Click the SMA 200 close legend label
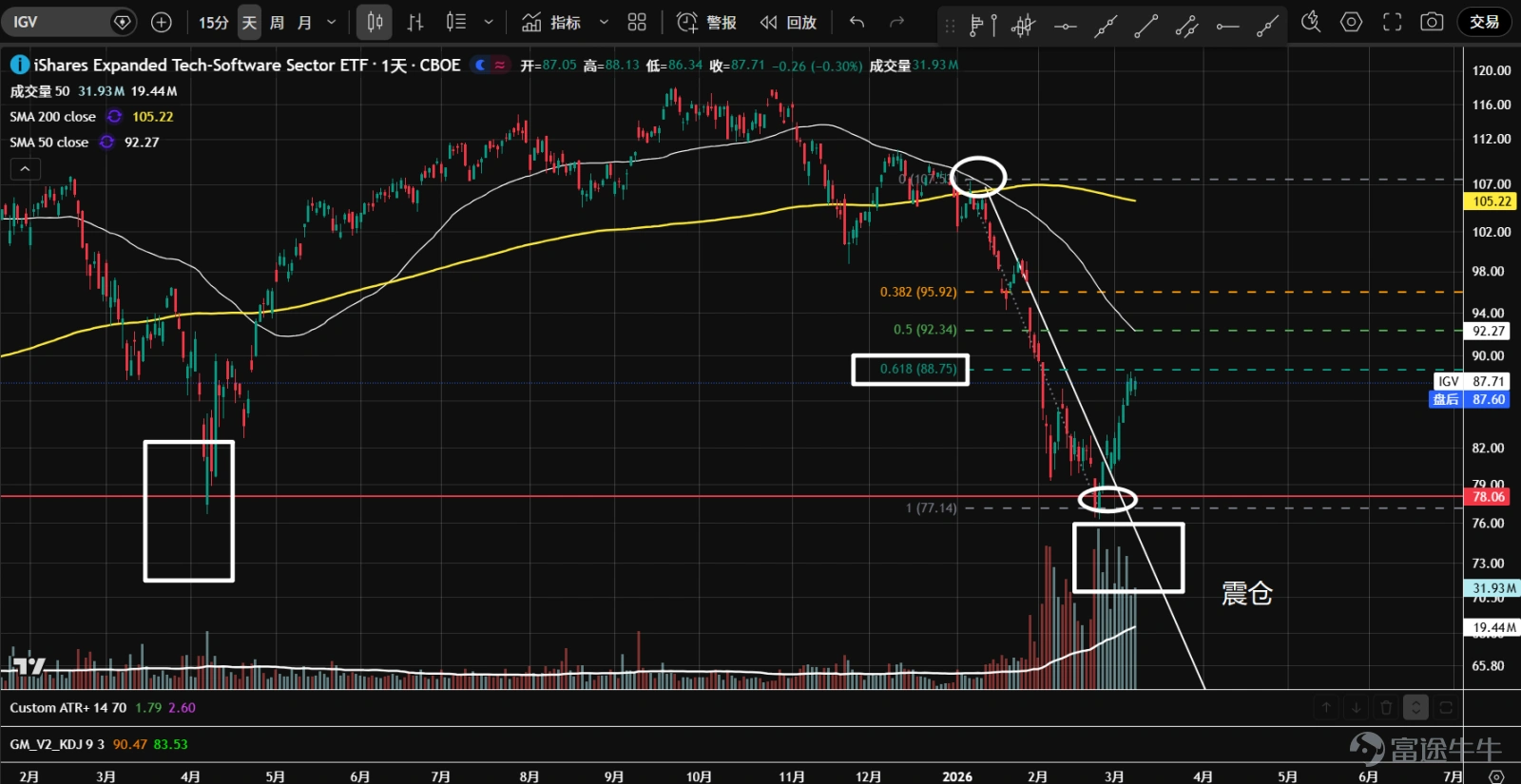This screenshot has height=784, width=1521. [x=53, y=117]
